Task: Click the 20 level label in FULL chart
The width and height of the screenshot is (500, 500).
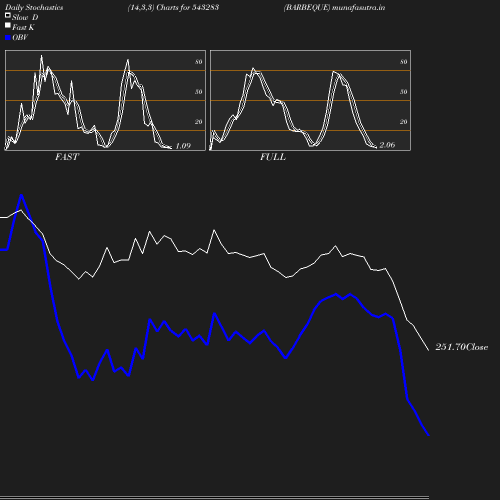Action: tap(404, 122)
